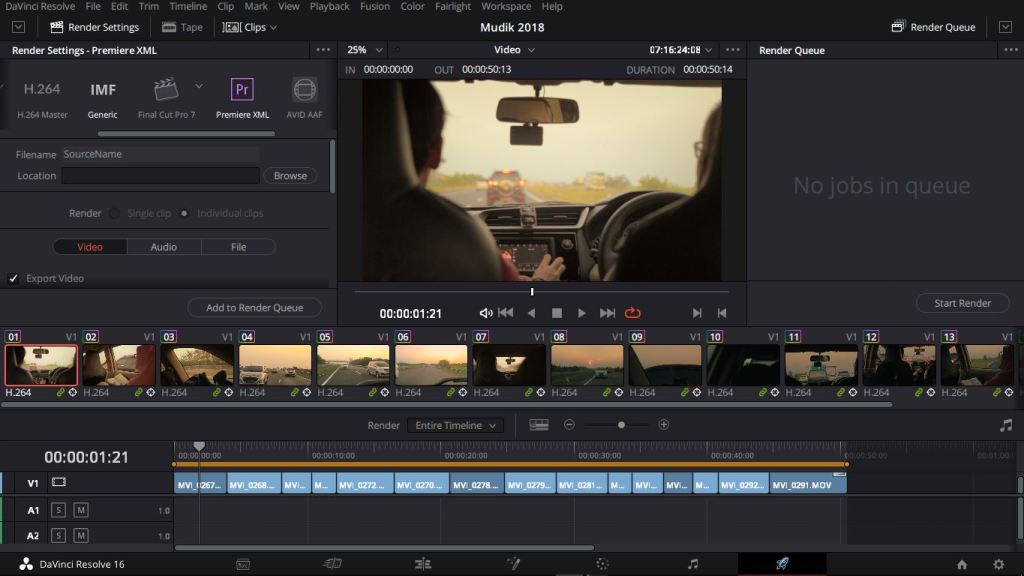The width and height of the screenshot is (1024, 576).
Task: Enable the Export Video checkbox
Action: tap(14, 278)
